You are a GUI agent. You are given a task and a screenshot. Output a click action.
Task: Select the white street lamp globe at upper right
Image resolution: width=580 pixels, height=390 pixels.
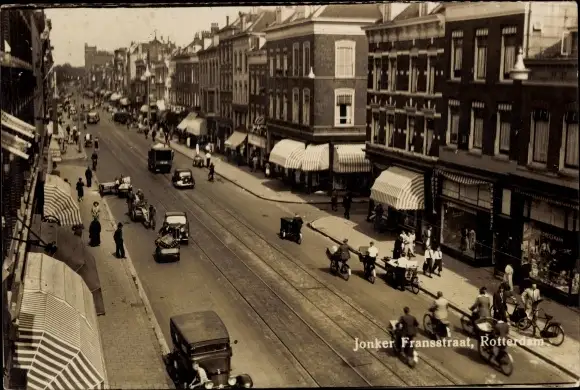(x=519, y=66)
